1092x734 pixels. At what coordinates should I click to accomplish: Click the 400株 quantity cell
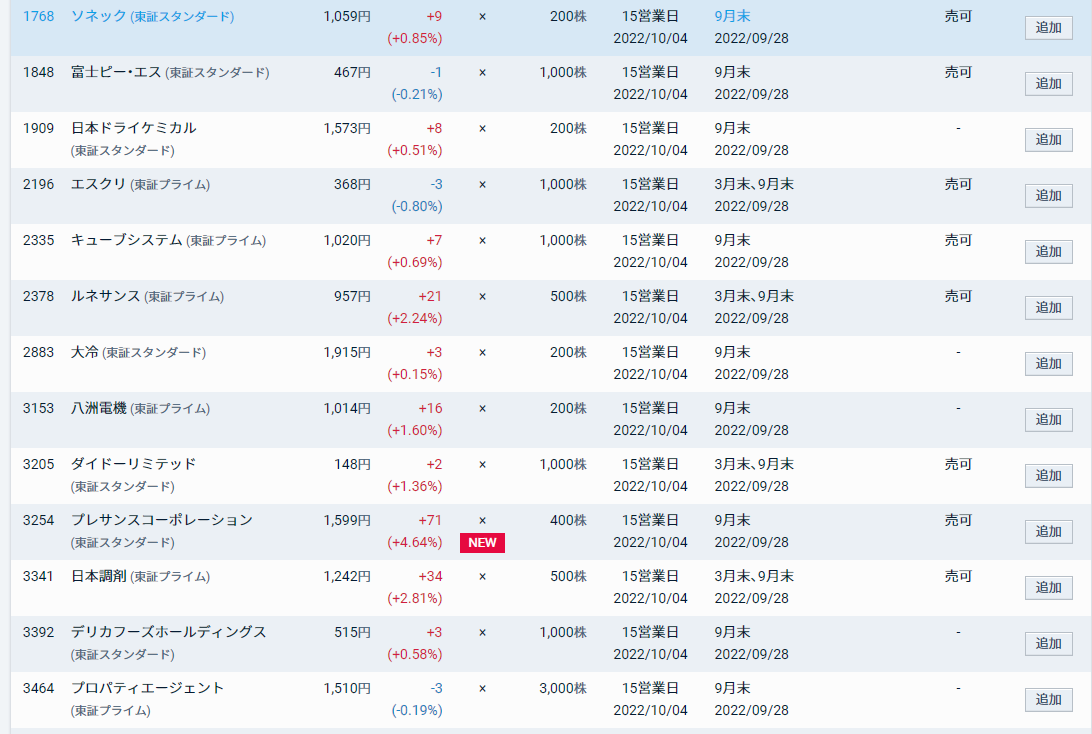pos(568,520)
